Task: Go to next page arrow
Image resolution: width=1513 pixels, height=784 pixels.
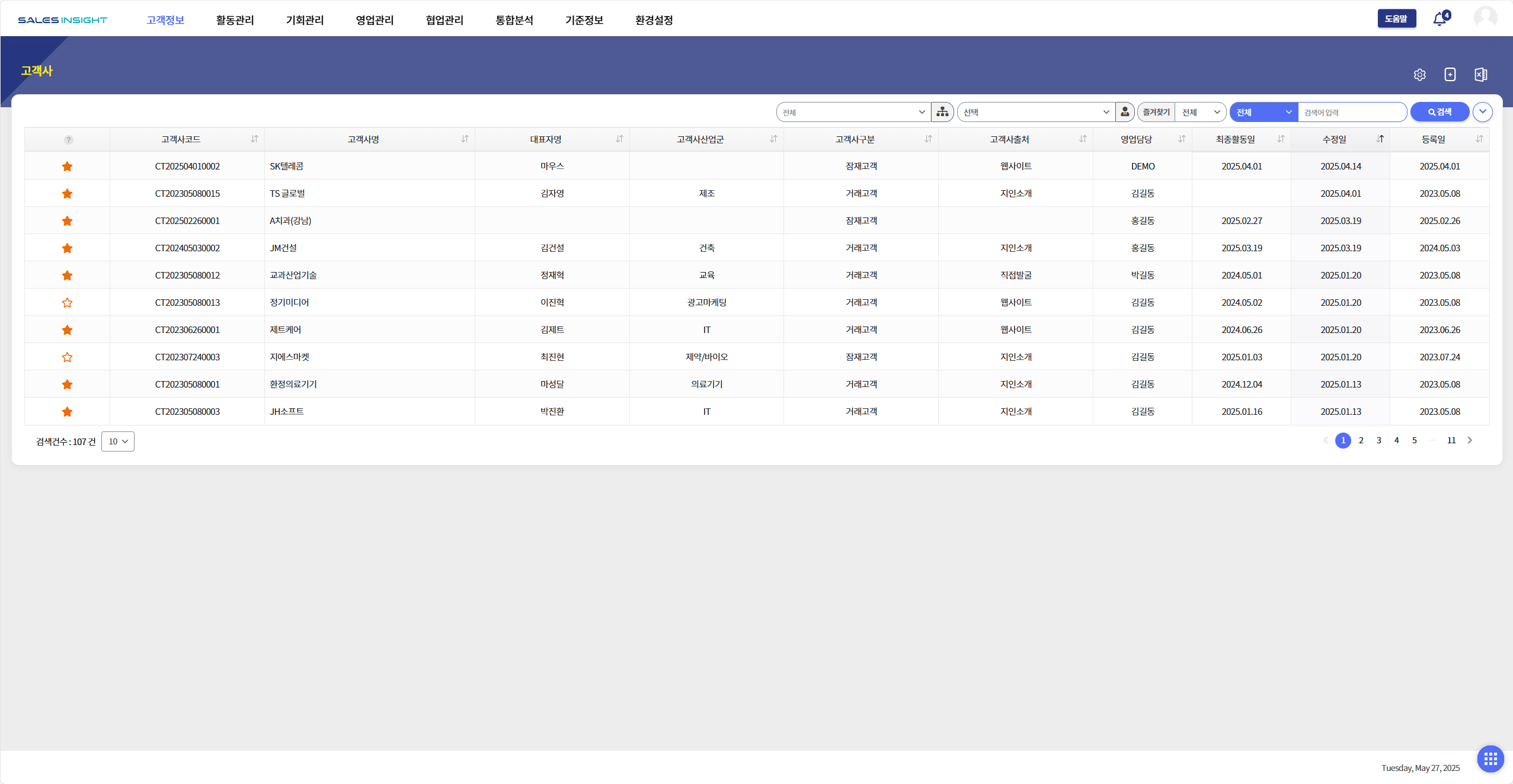Action: [x=1470, y=440]
